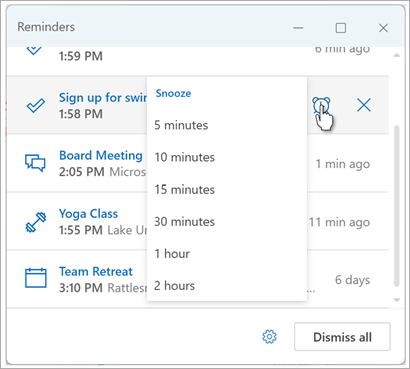The height and width of the screenshot is (369, 410).
Task: Click the '1 min ago' text
Action: click(343, 164)
